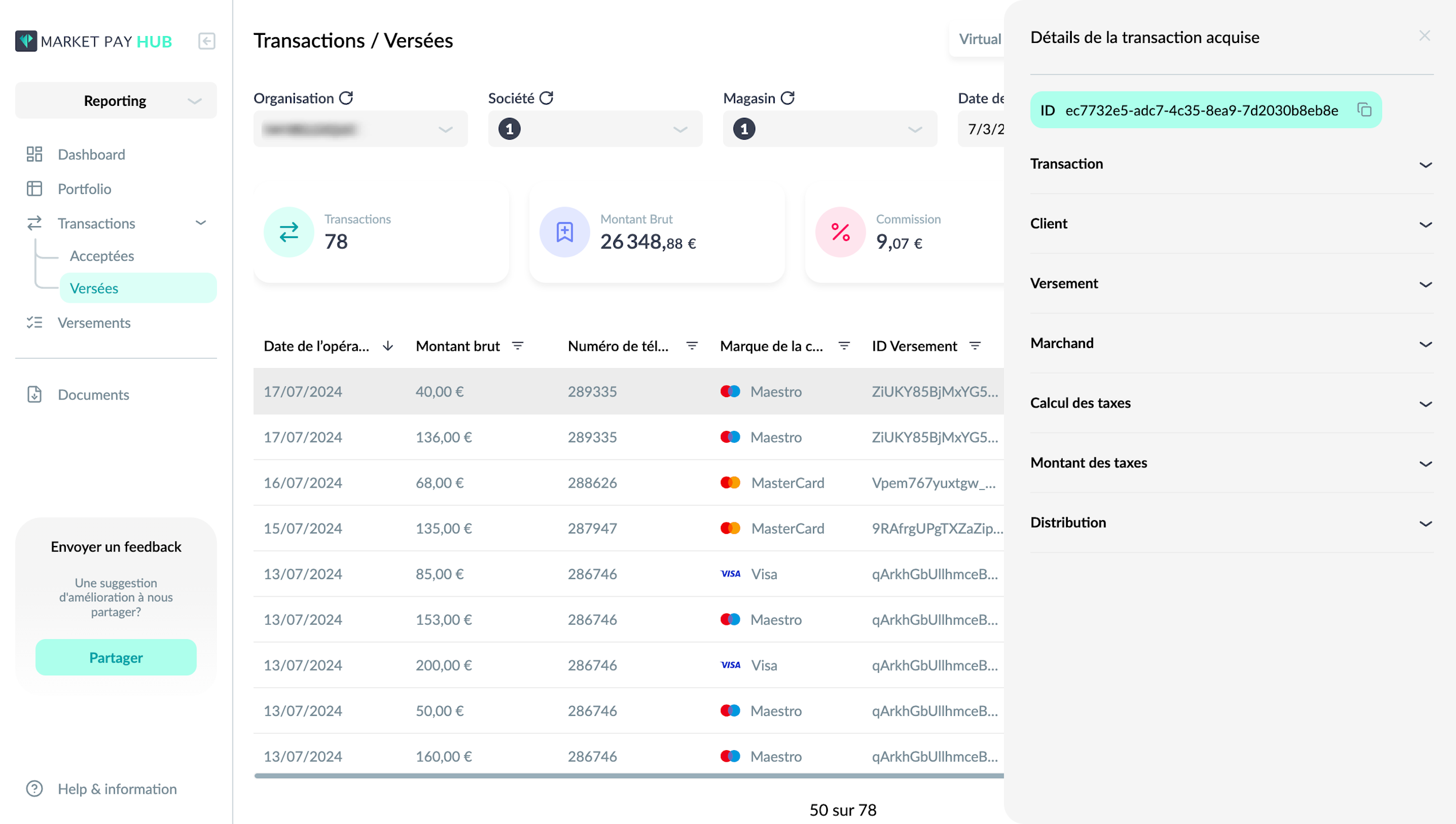Open the Dashboard page
Screen dimensions: 1456x824
point(91,154)
